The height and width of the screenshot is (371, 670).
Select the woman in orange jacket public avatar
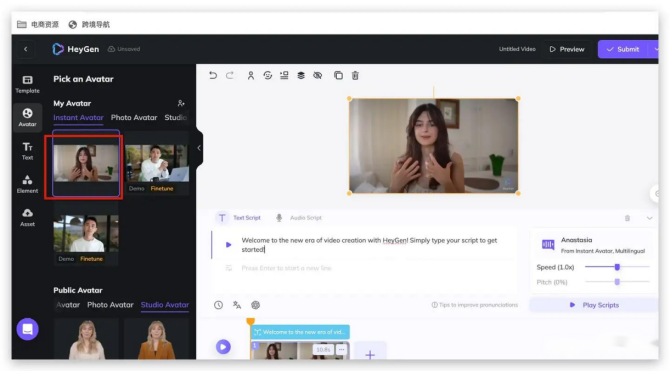(157, 339)
